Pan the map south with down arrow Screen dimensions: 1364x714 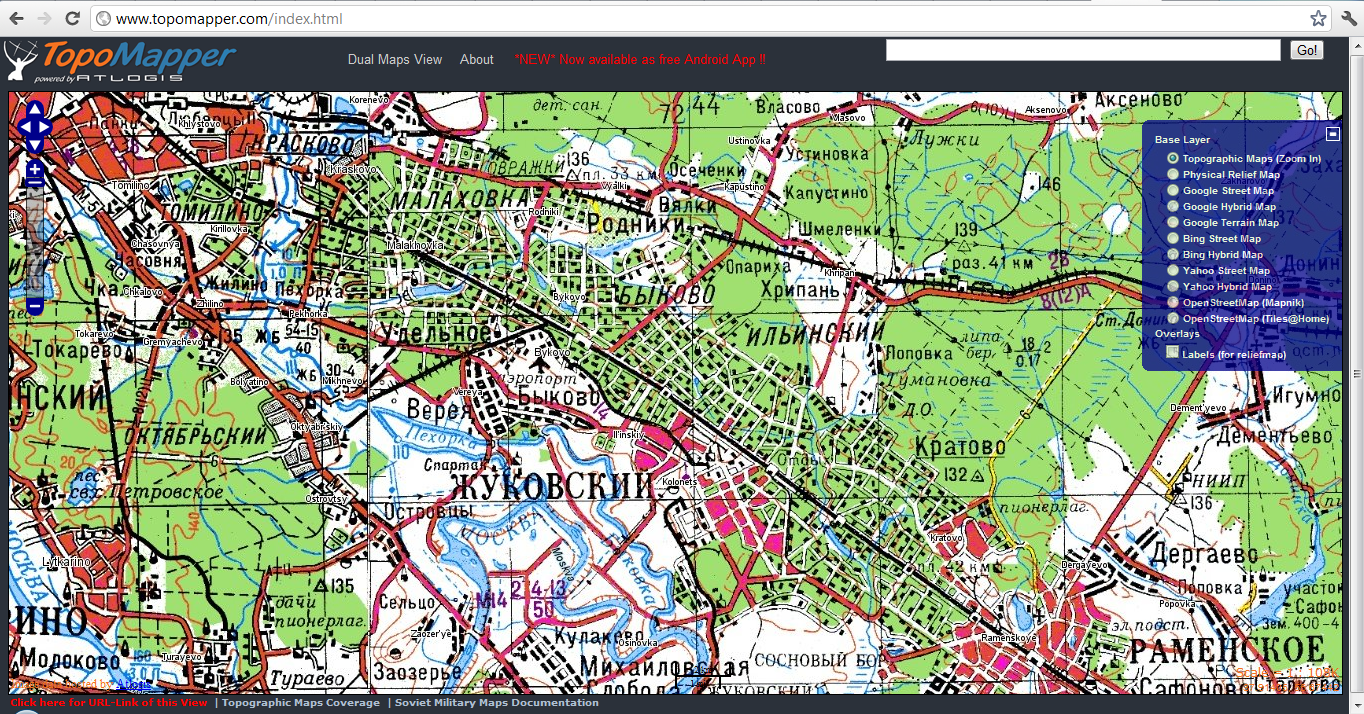pos(35,145)
